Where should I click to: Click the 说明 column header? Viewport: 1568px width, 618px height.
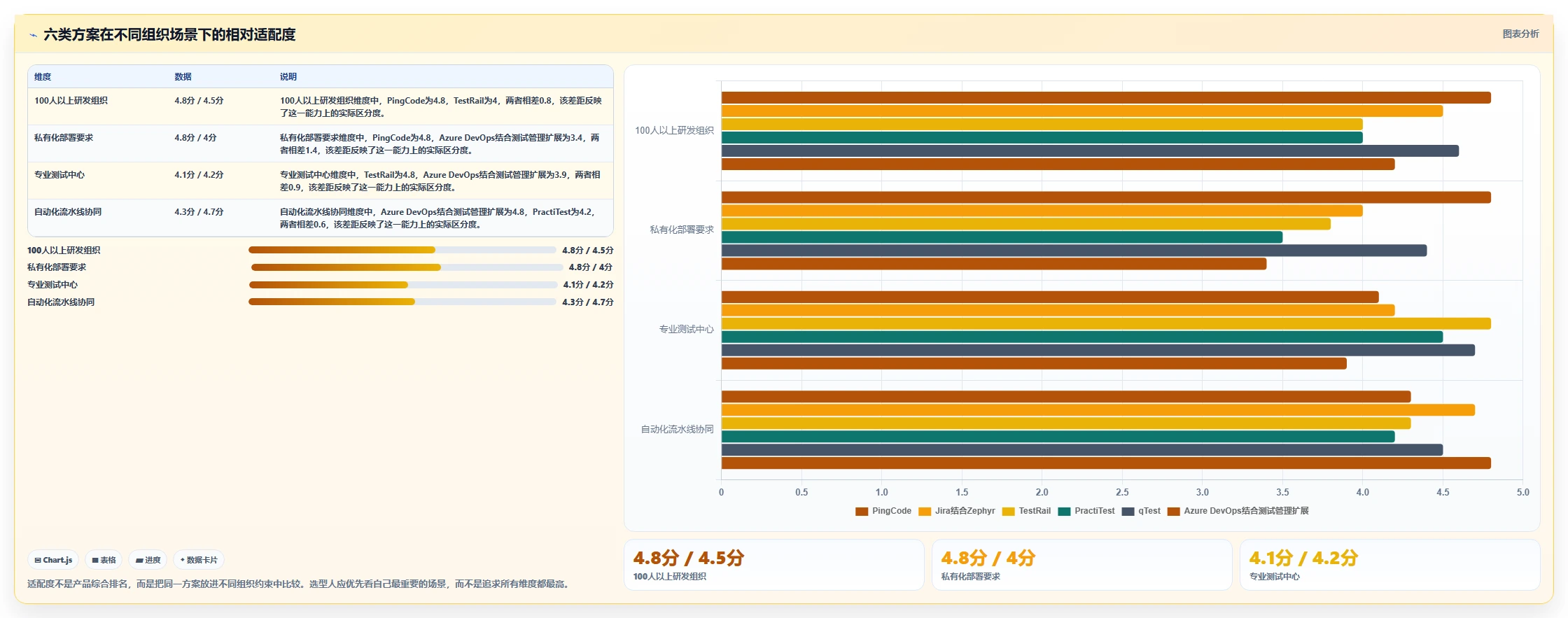click(x=288, y=77)
